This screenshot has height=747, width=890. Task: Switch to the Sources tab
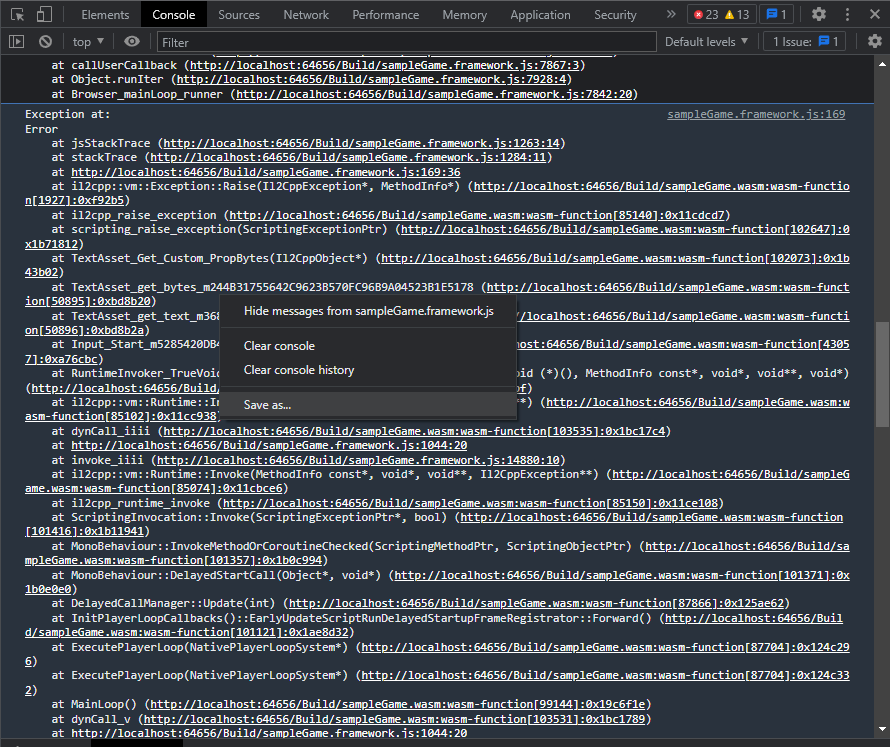[x=239, y=15]
